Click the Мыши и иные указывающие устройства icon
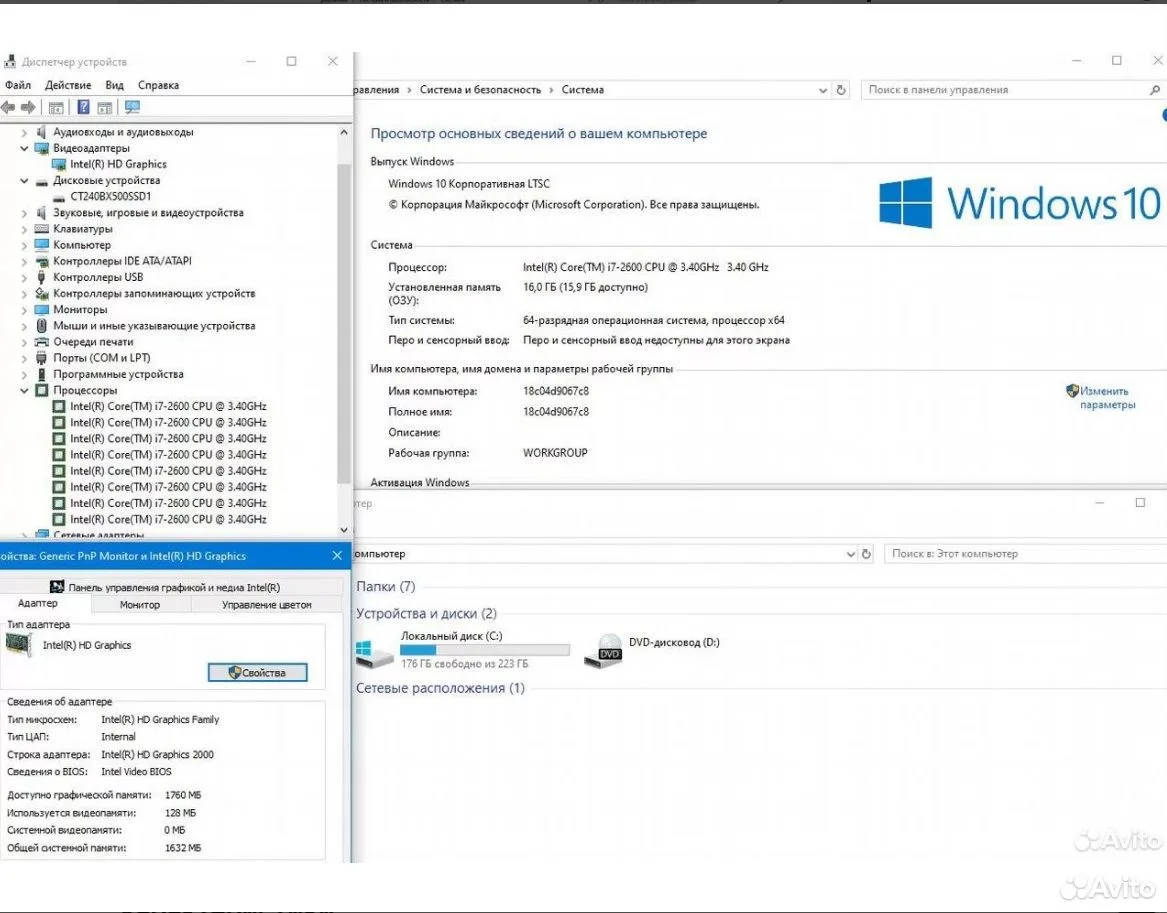 click(42, 325)
